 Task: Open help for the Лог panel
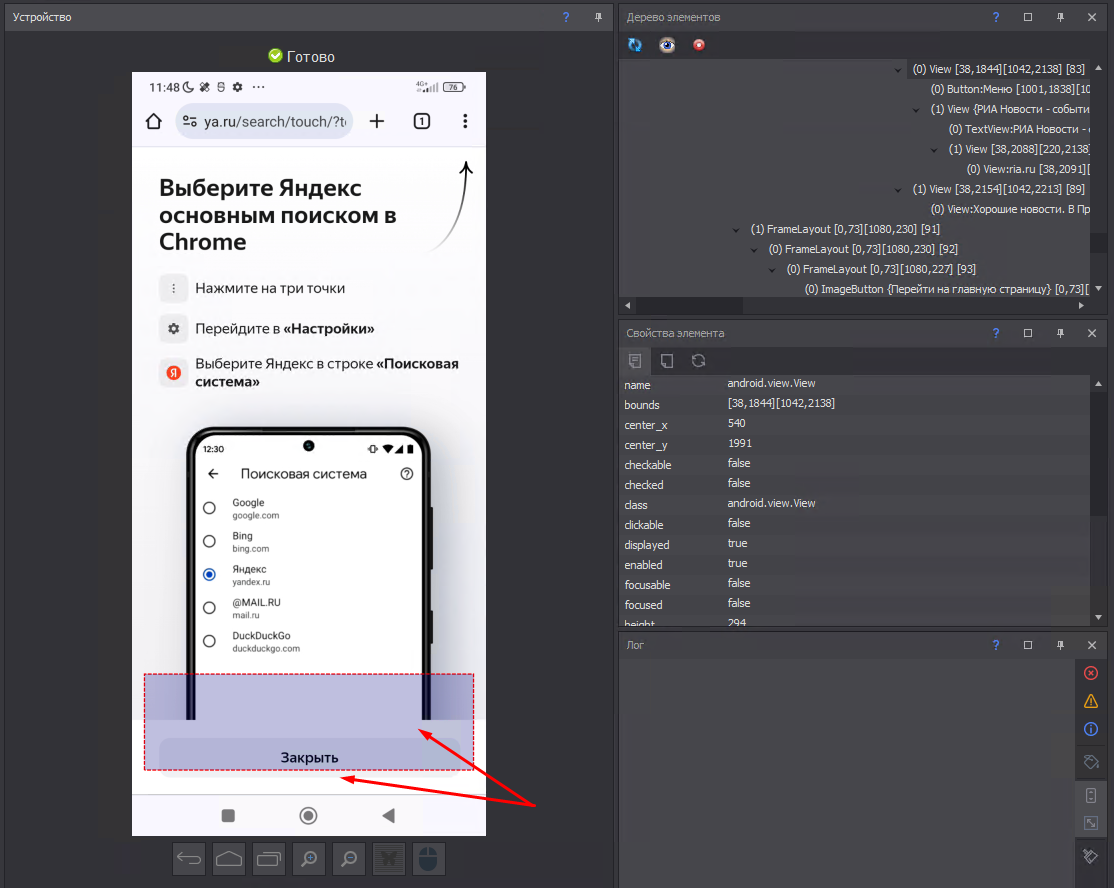[995, 645]
